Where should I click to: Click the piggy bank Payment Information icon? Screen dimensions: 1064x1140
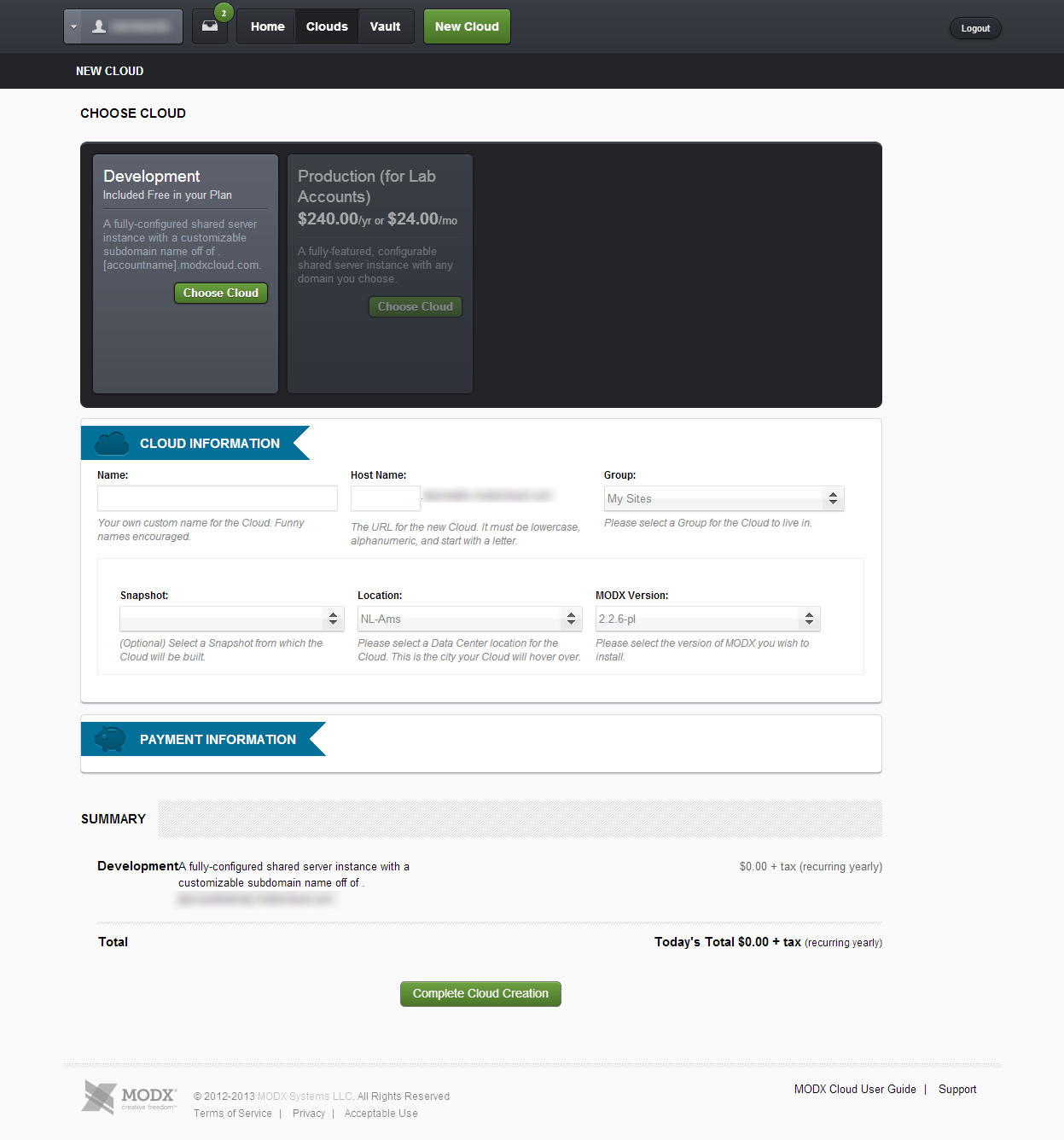pos(109,739)
